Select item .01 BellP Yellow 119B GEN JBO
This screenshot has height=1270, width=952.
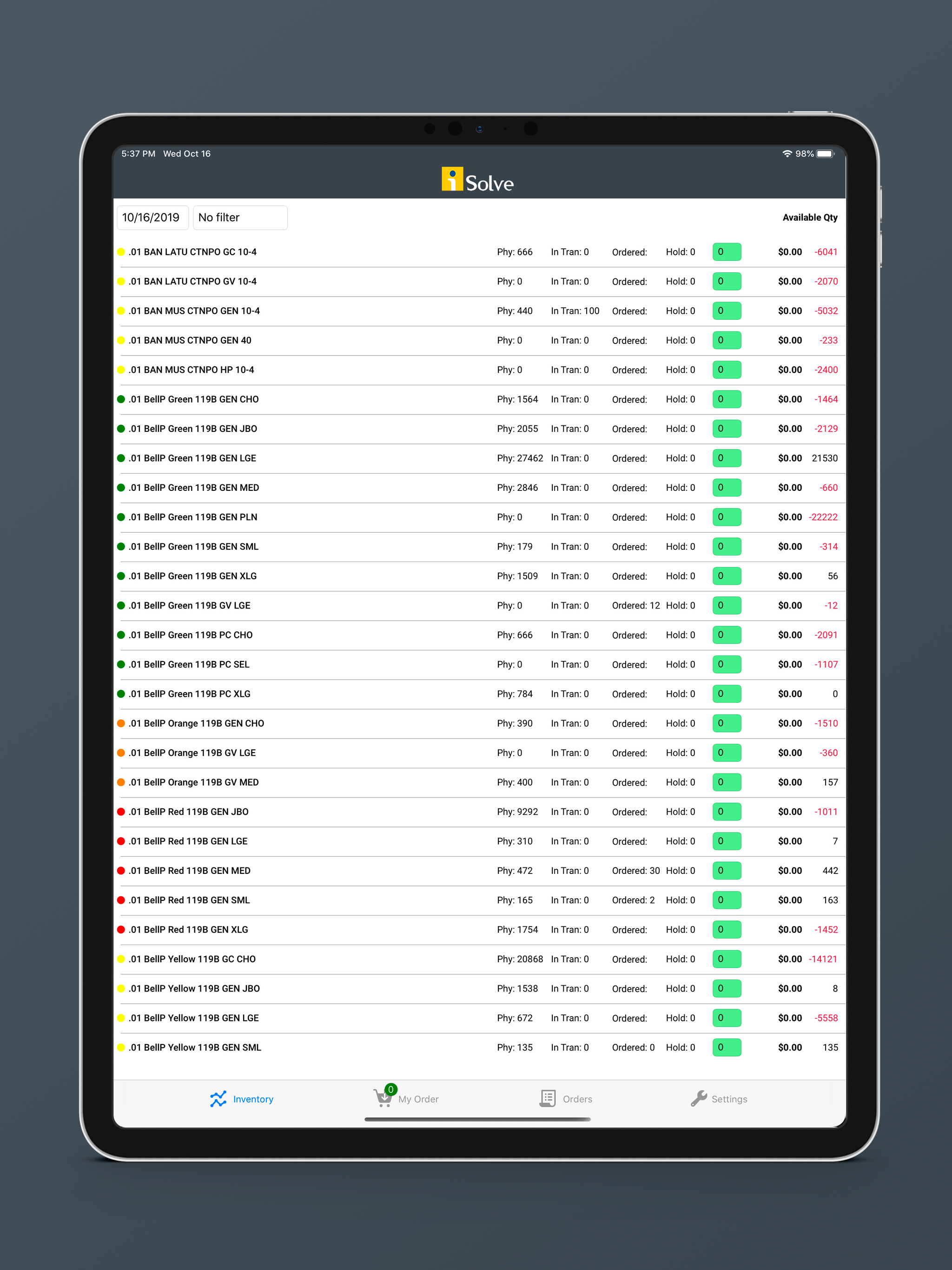pyautogui.click(x=194, y=989)
